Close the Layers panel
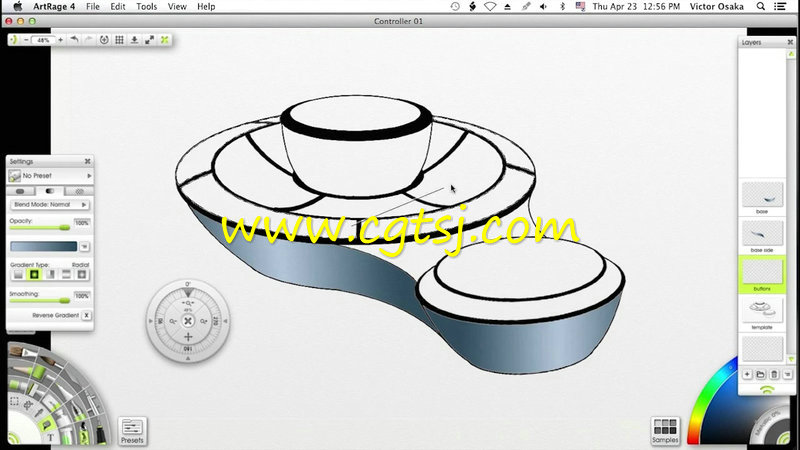Screen dimensions: 800x450 [x=790, y=42]
